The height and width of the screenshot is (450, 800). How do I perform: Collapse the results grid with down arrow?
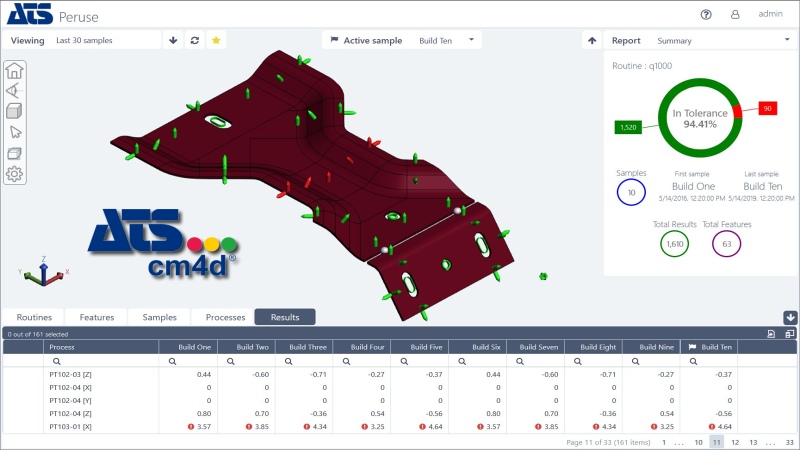click(790, 317)
